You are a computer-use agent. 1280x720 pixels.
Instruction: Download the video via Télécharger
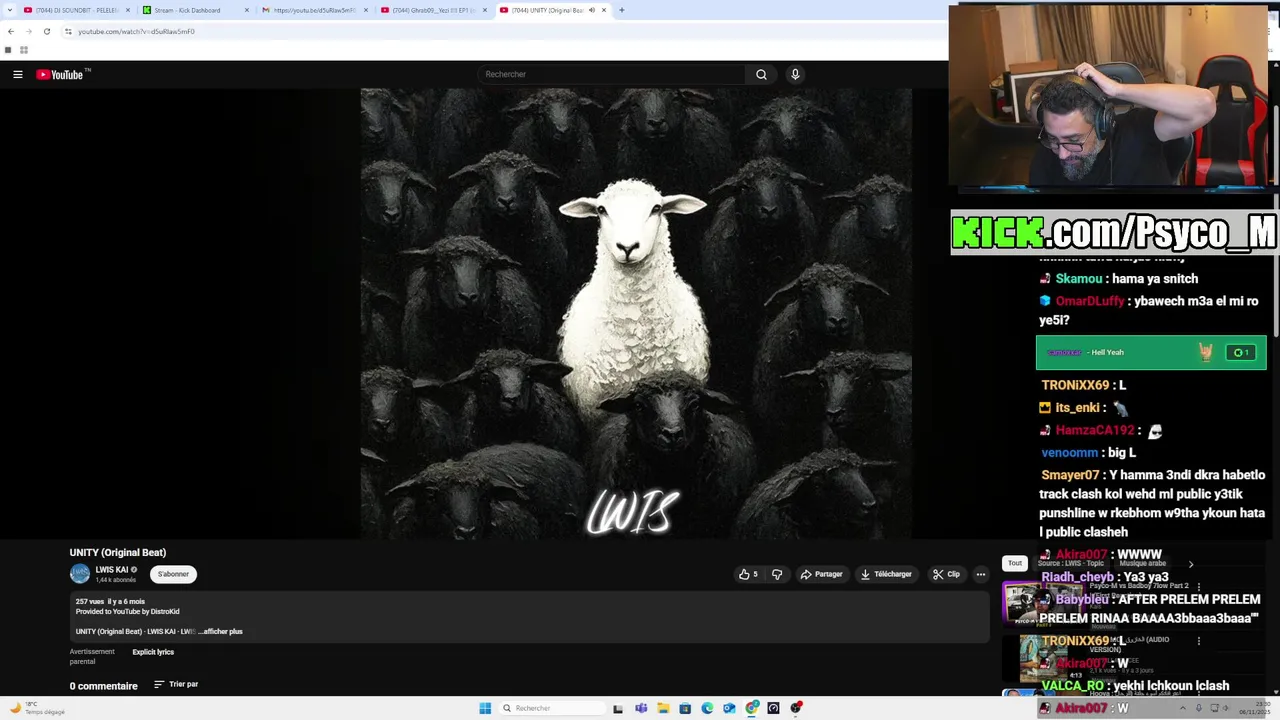886,574
